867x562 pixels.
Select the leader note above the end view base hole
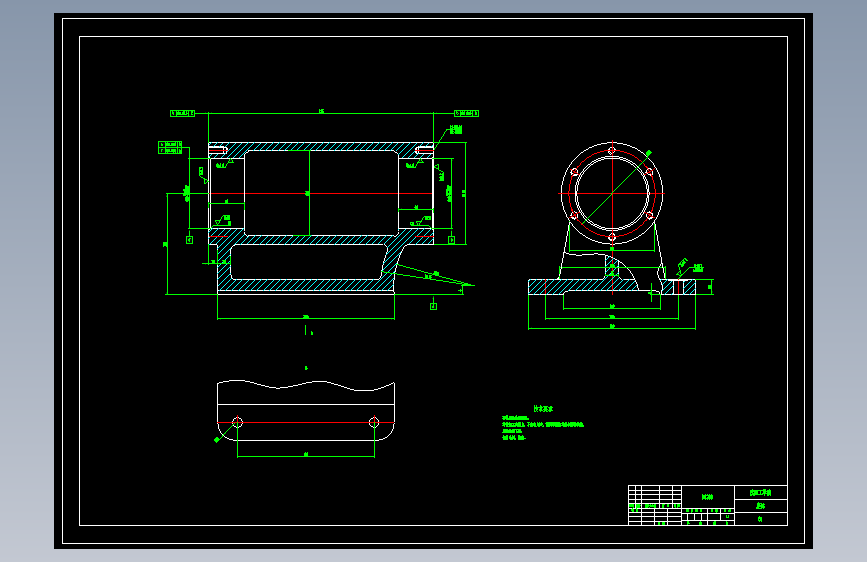tap(698, 268)
